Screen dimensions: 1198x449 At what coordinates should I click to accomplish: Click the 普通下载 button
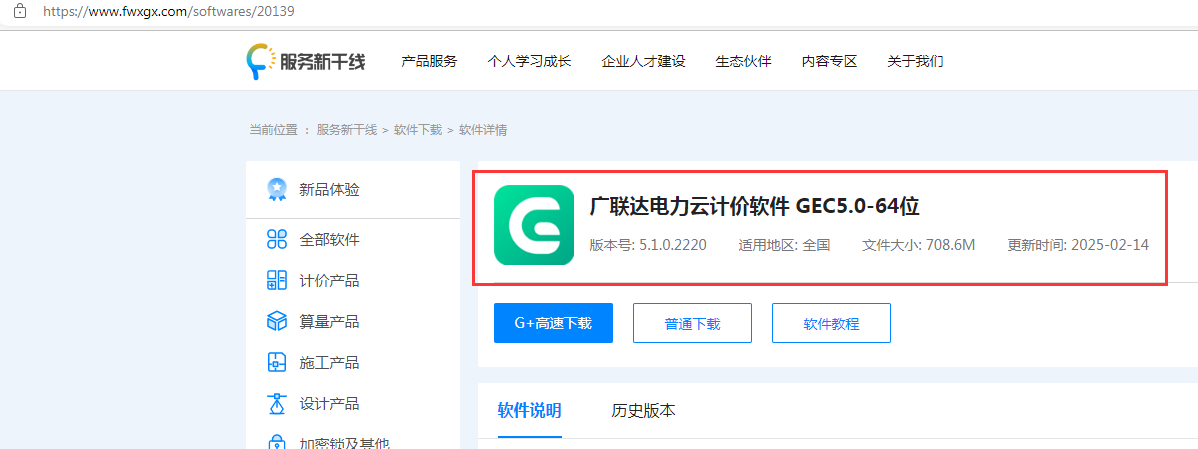pos(692,323)
